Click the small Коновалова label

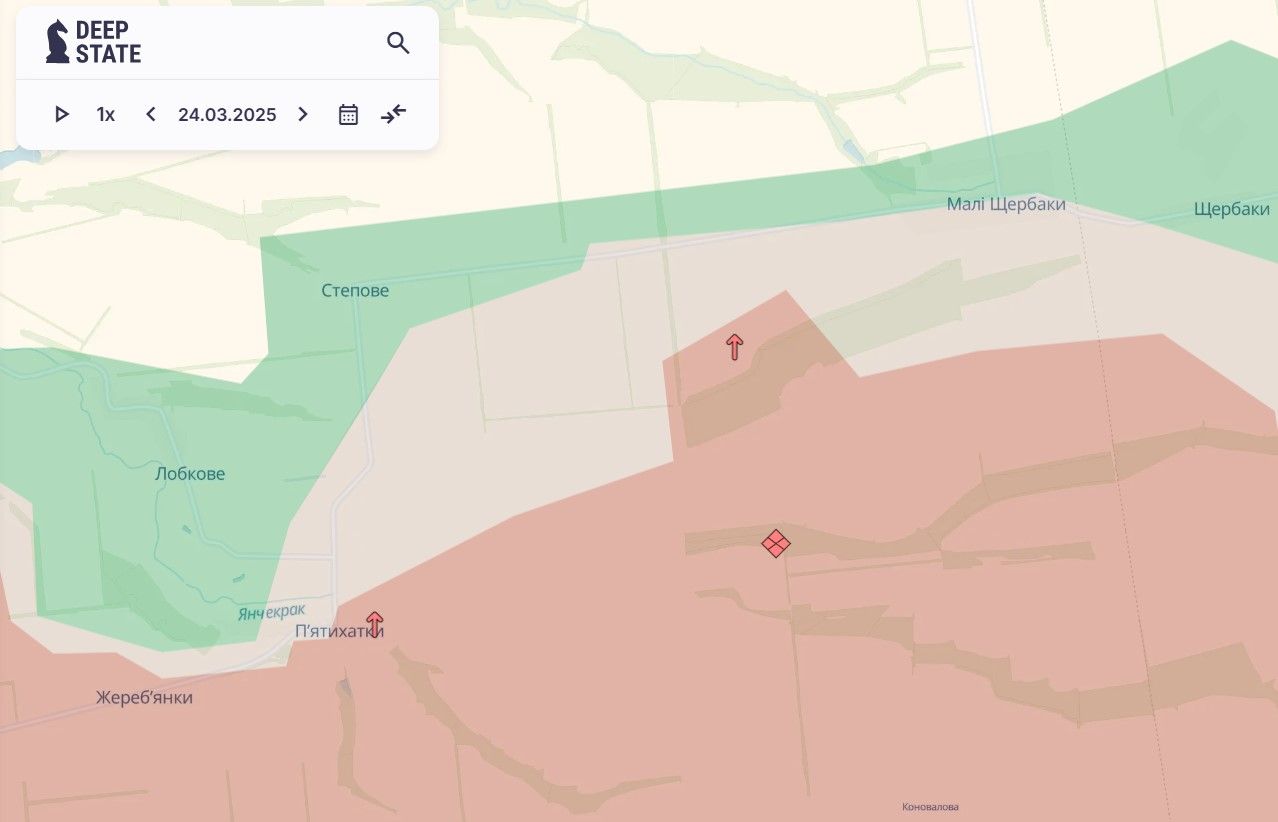930,807
